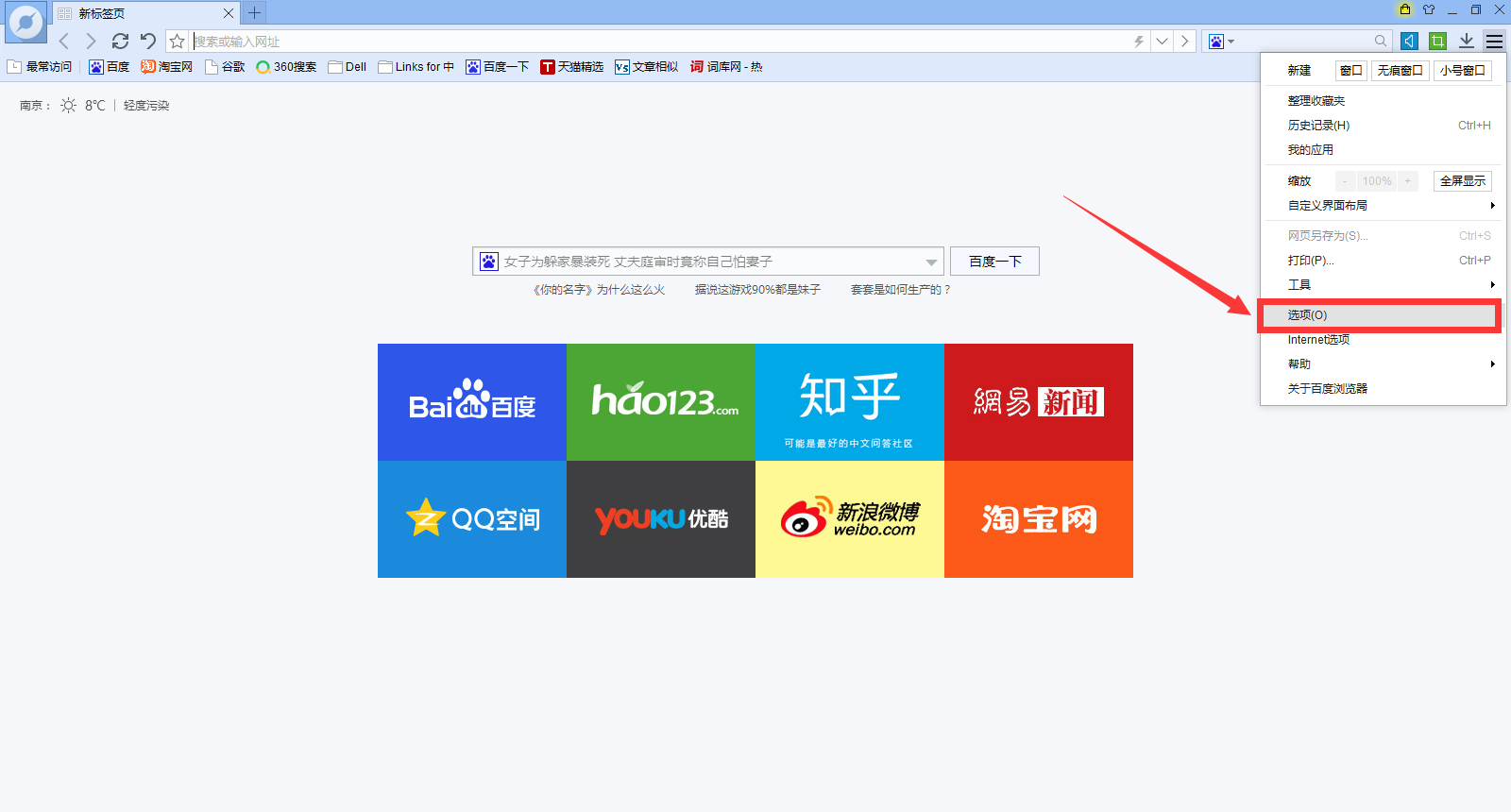Viewport: 1511px width, 812px height.
Task: Expand the 帮助 submenu
Action: (x=1384, y=364)
